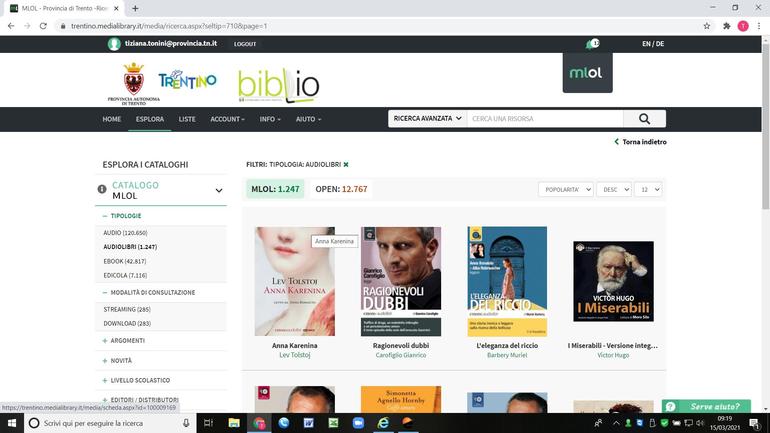Go to Home in navigation bar
Image resolution: width=770 pixels, height=433 pixels.
point(111,119)
